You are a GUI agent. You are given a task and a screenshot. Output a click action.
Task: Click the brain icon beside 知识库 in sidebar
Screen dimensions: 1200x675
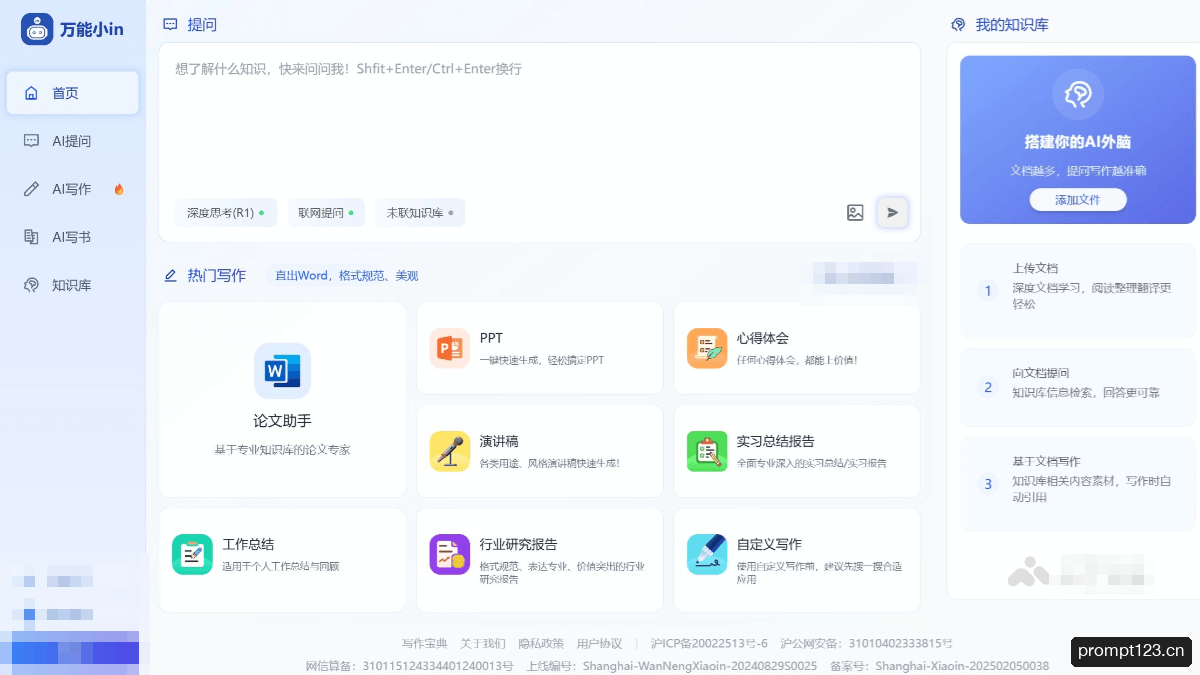coord(31,285)
